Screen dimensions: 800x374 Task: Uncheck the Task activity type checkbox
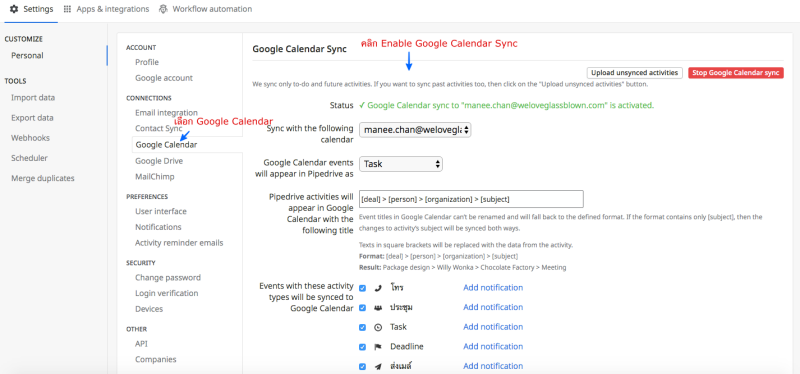(x=362, y=327)
